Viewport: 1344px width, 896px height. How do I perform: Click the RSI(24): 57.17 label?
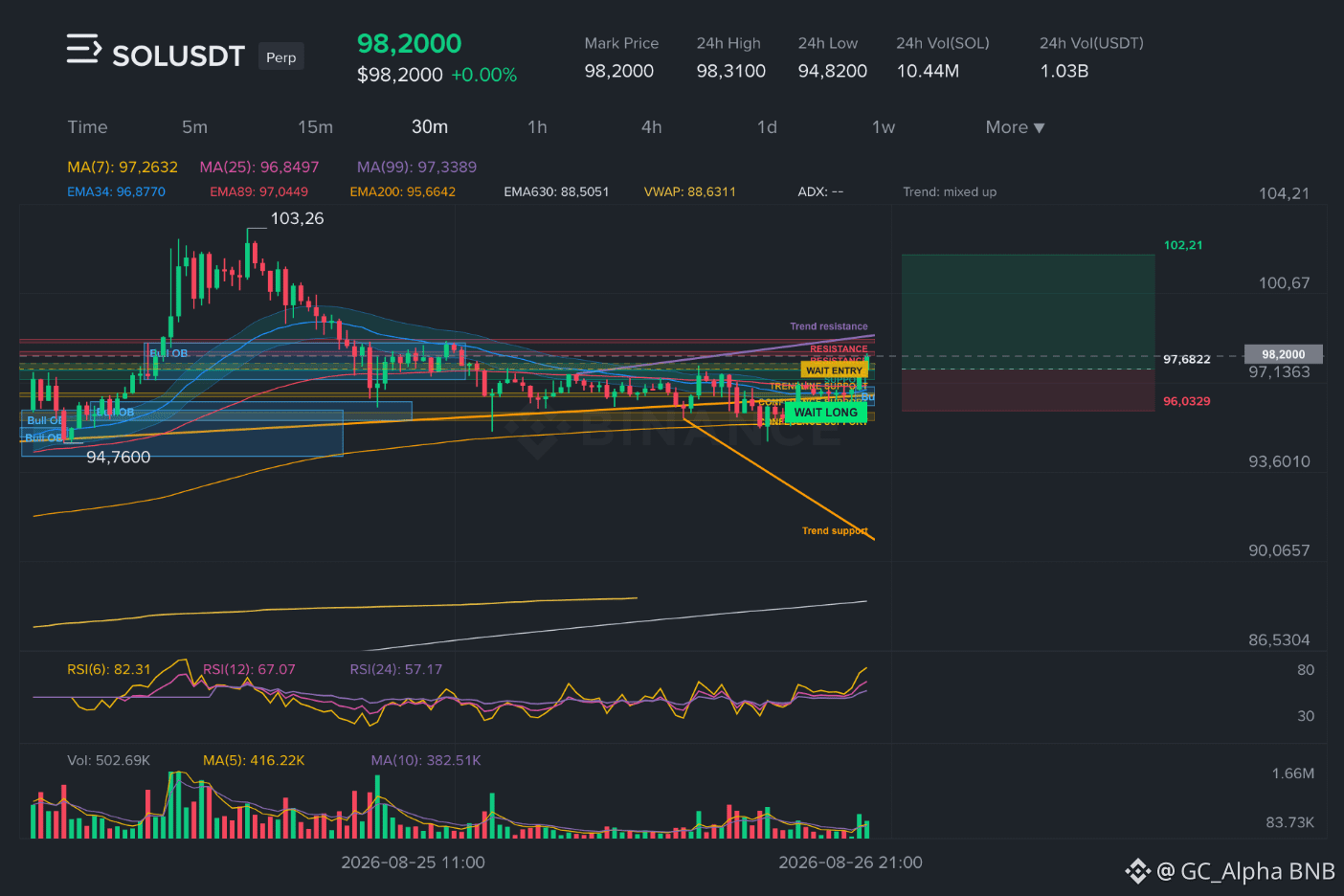click(x=396, y=669)
